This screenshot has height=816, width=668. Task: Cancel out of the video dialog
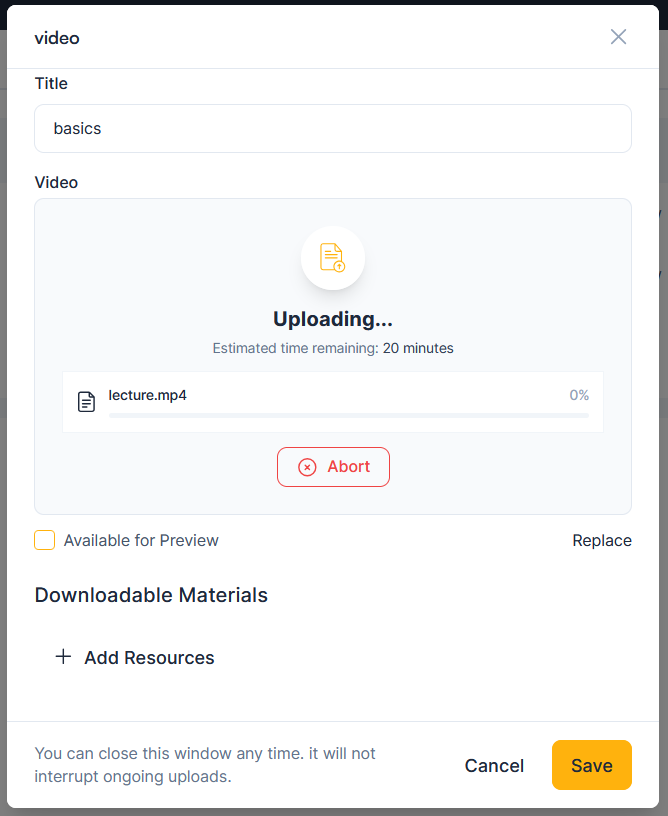[494, 765]
